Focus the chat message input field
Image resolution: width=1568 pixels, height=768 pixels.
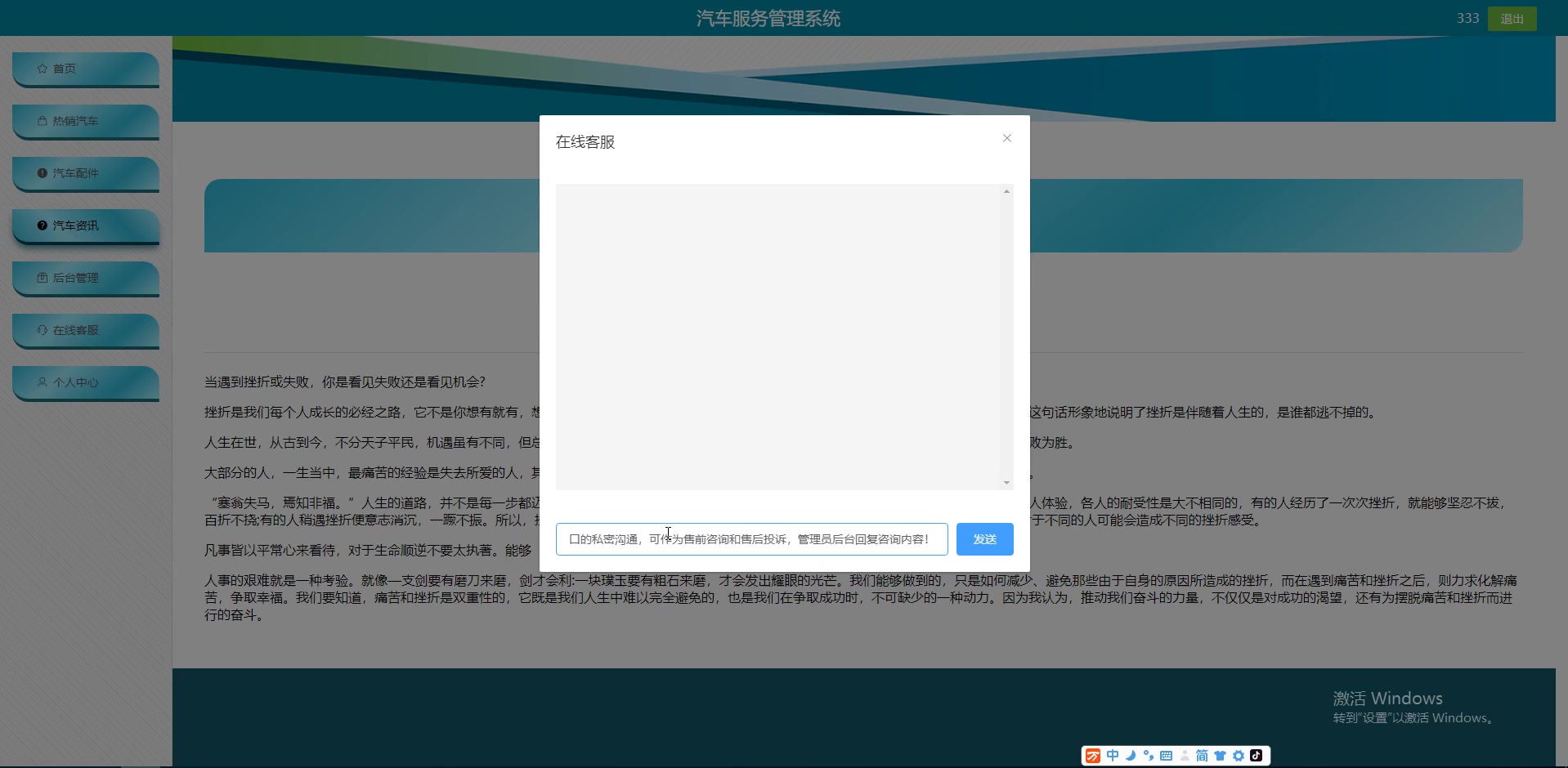click(752, 539)
